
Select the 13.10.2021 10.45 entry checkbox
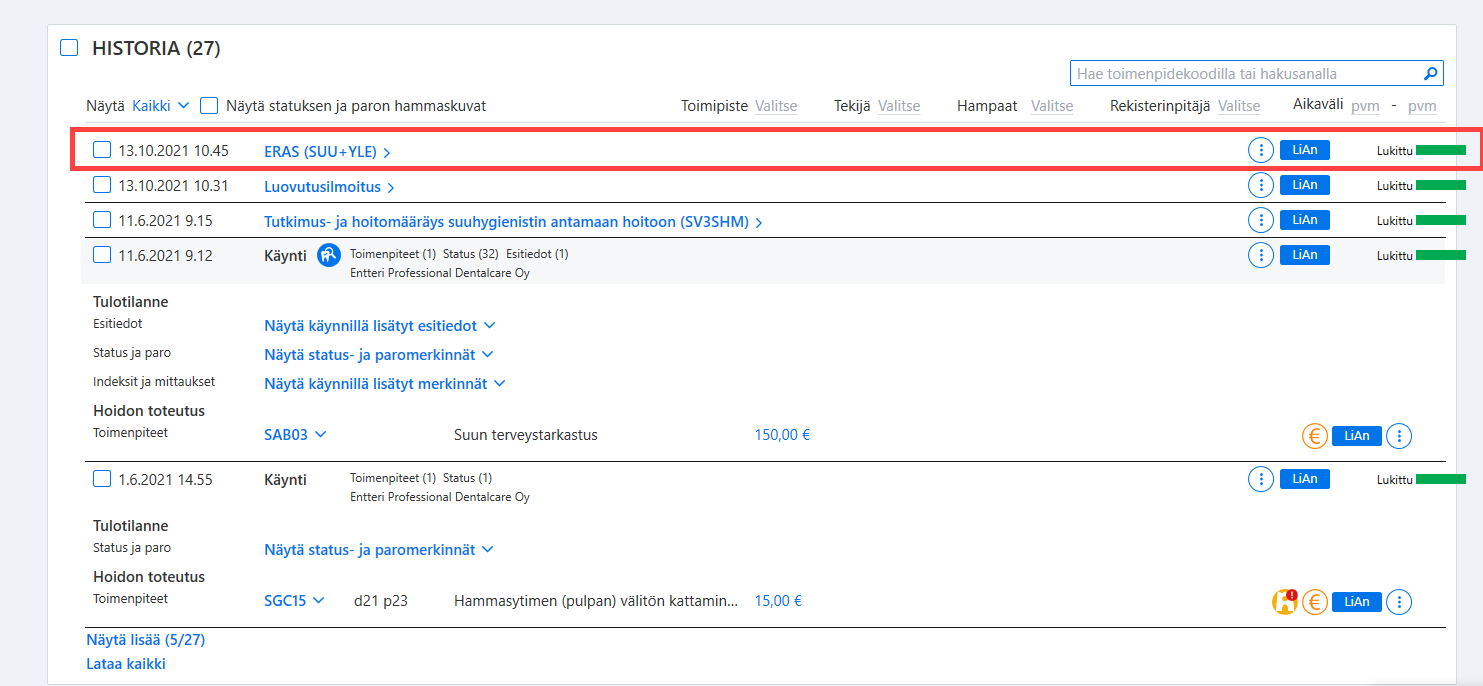pos(102,150)
